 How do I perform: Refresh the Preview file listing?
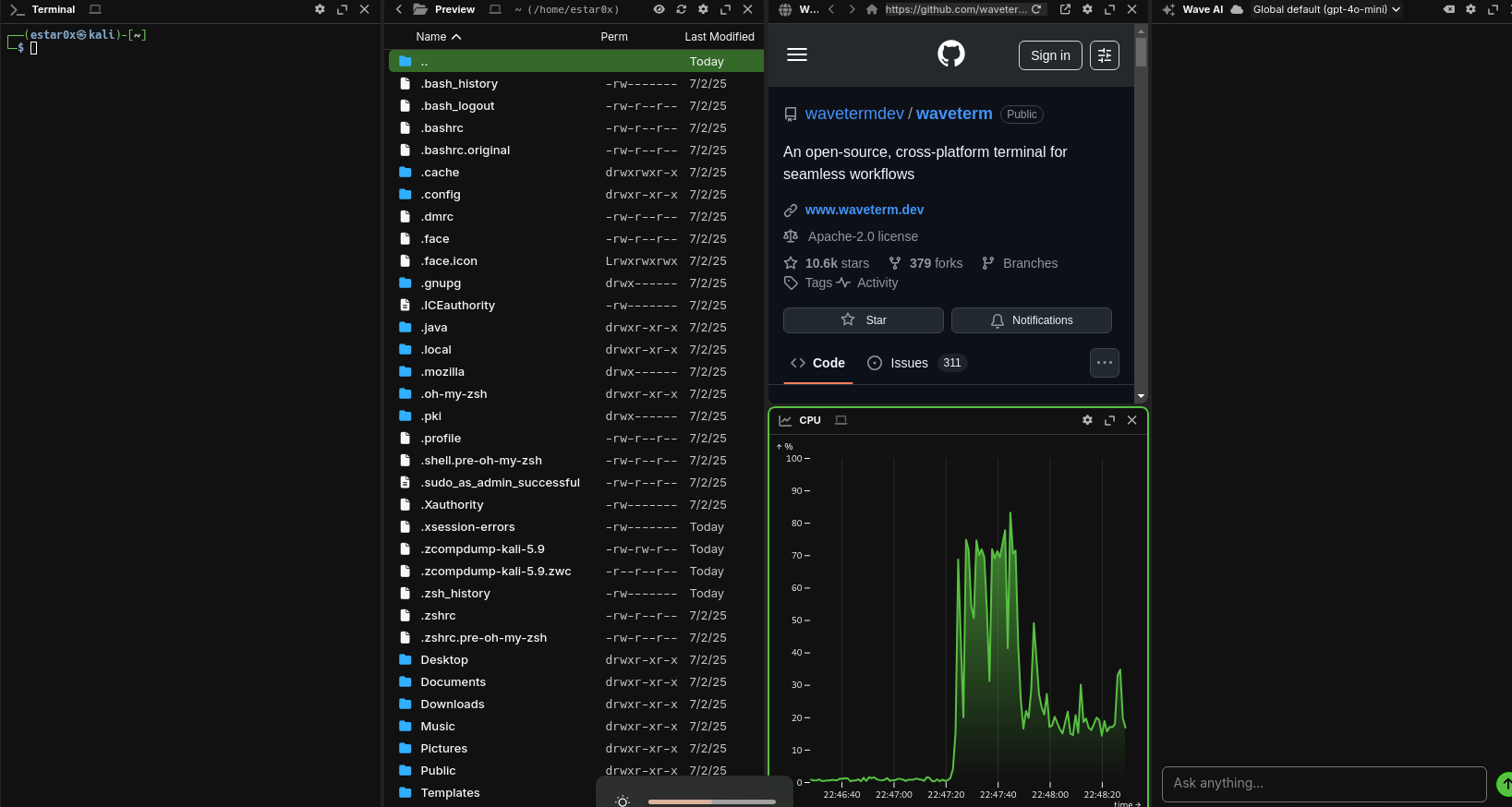pyautogui.click(x=681, y=9)
